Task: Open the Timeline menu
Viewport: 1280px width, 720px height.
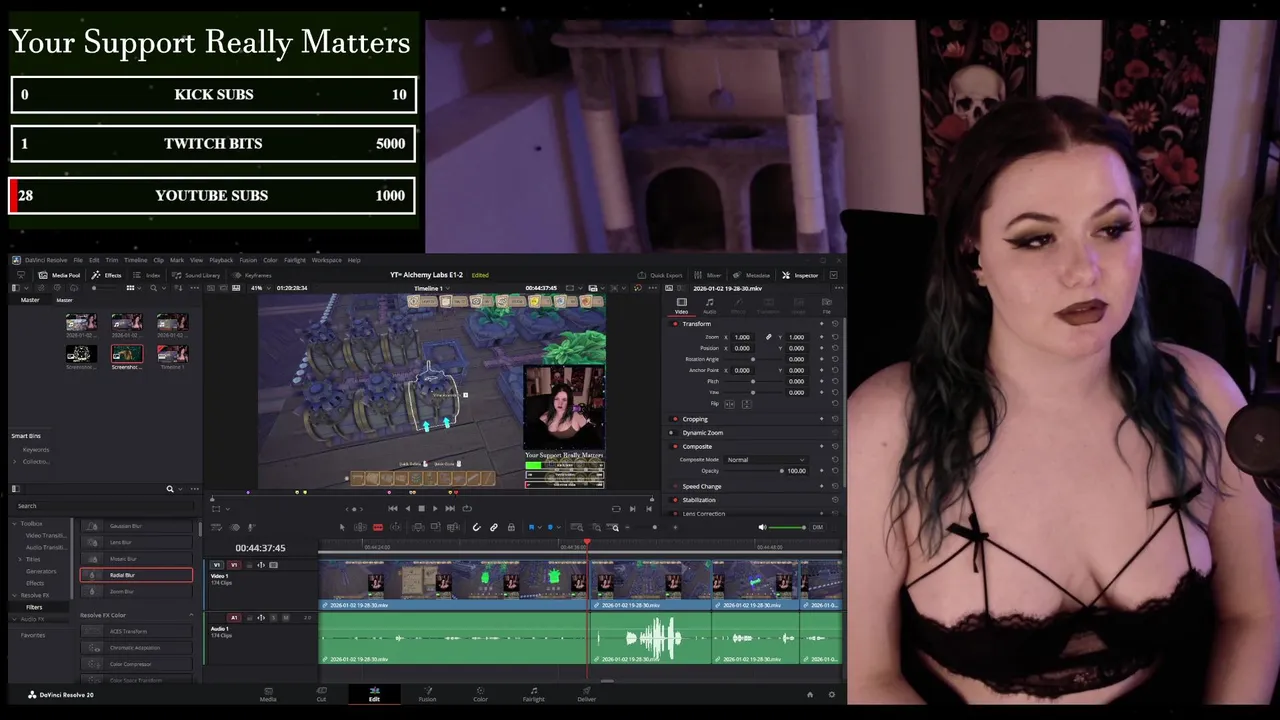Action: 135,260
